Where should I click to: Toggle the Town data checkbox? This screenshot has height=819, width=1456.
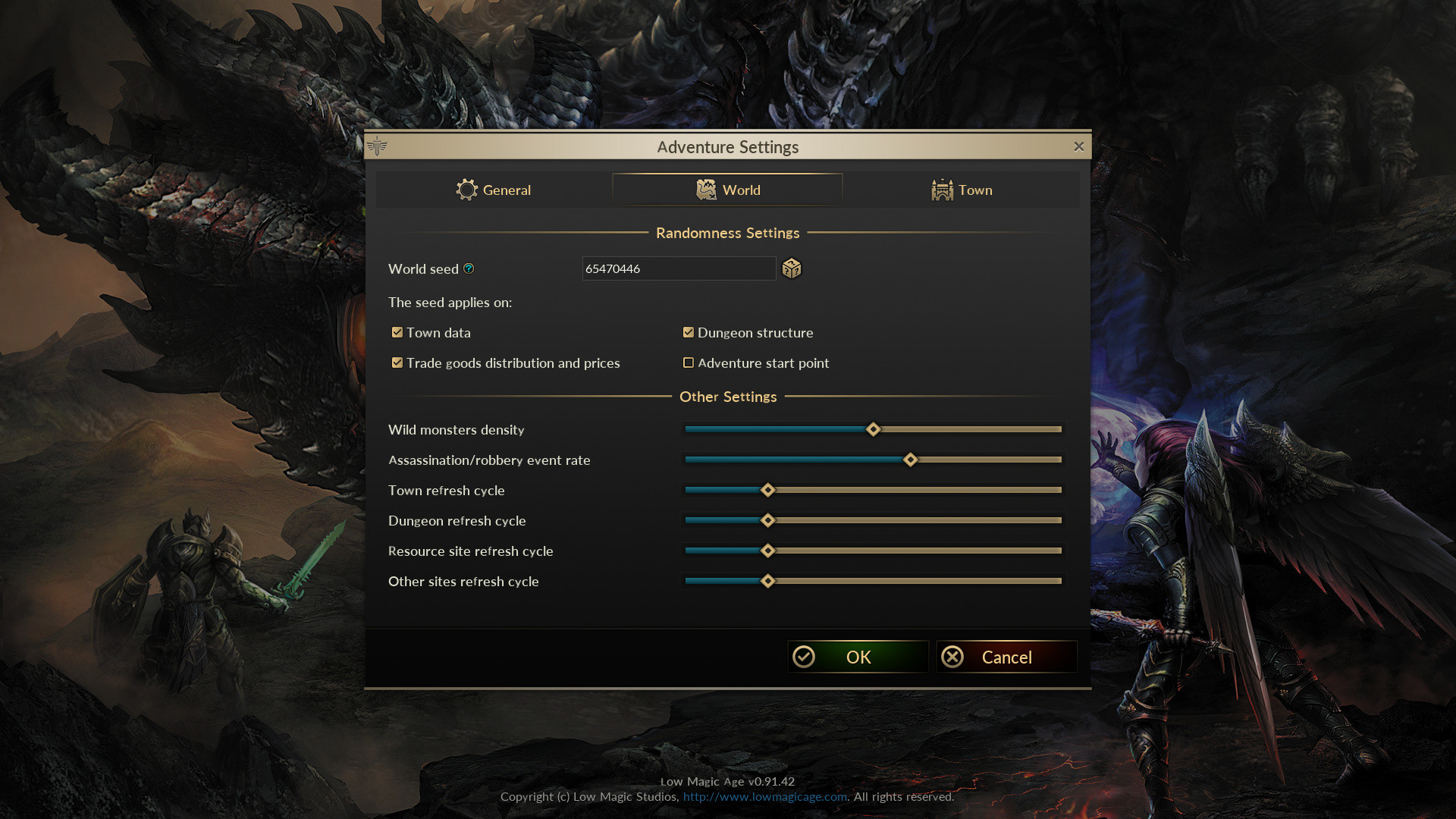(x=397, y=332)
